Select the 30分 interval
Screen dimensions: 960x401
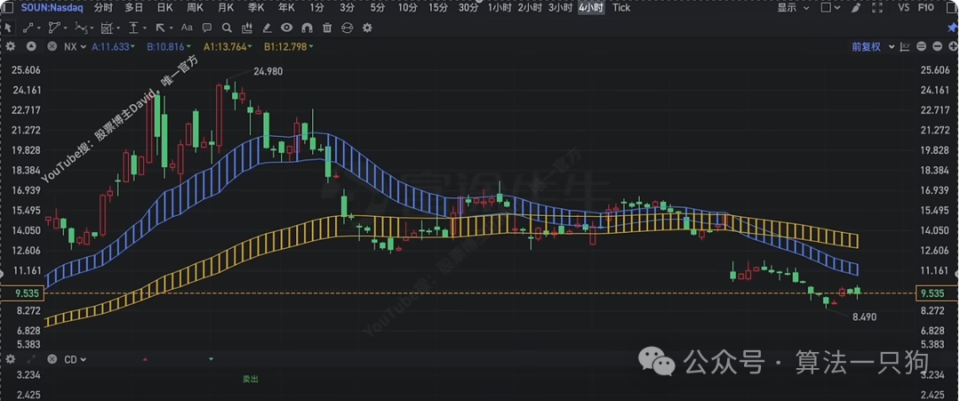468,8
